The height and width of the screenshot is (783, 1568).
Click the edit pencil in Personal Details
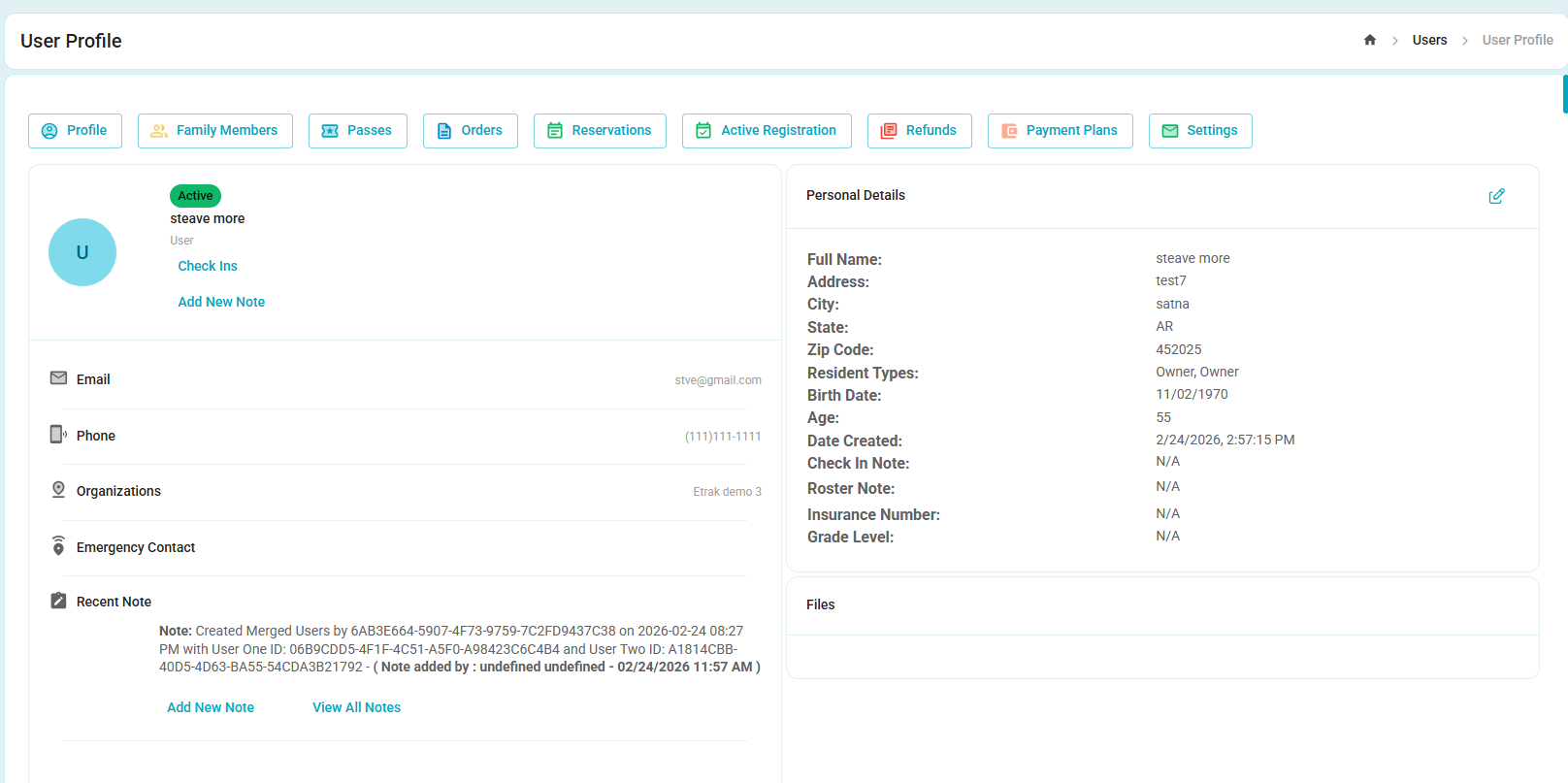point(1497,196)
